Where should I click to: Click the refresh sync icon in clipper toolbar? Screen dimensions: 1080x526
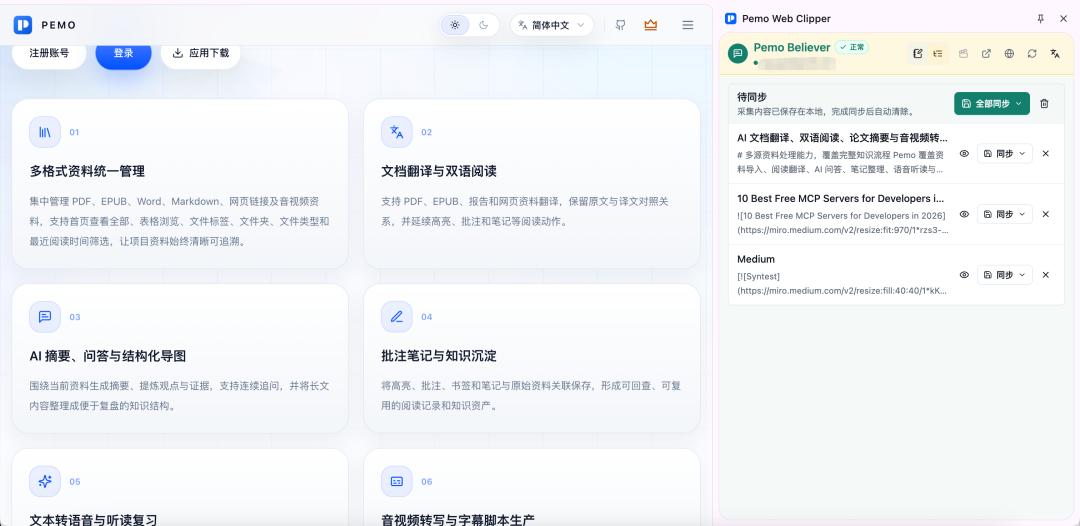coord(1032,53)
